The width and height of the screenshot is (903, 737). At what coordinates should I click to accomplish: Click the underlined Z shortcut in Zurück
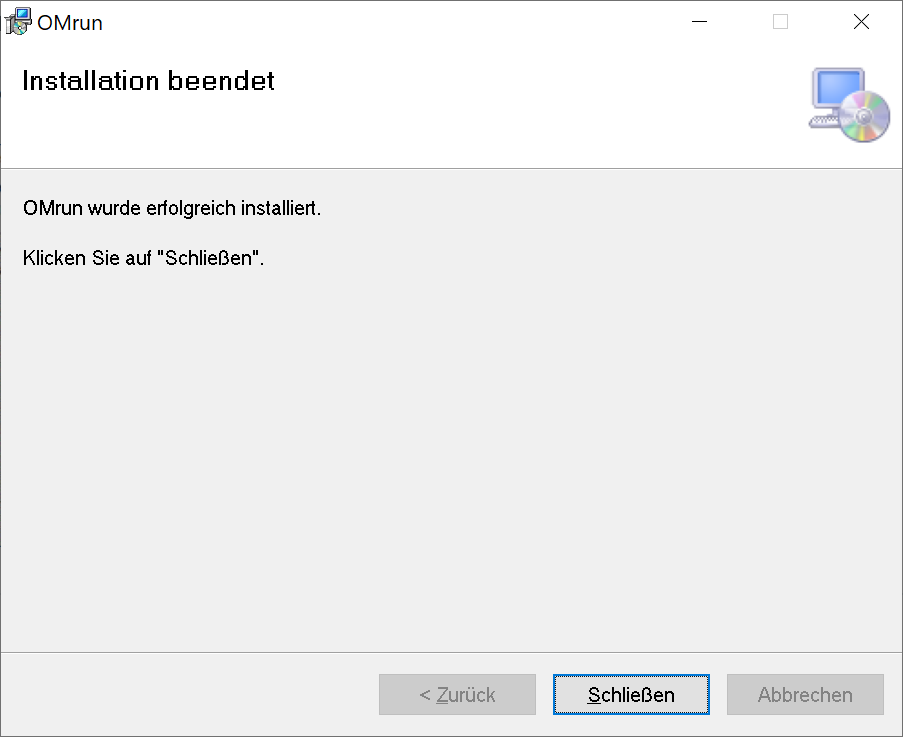[442, 694]
